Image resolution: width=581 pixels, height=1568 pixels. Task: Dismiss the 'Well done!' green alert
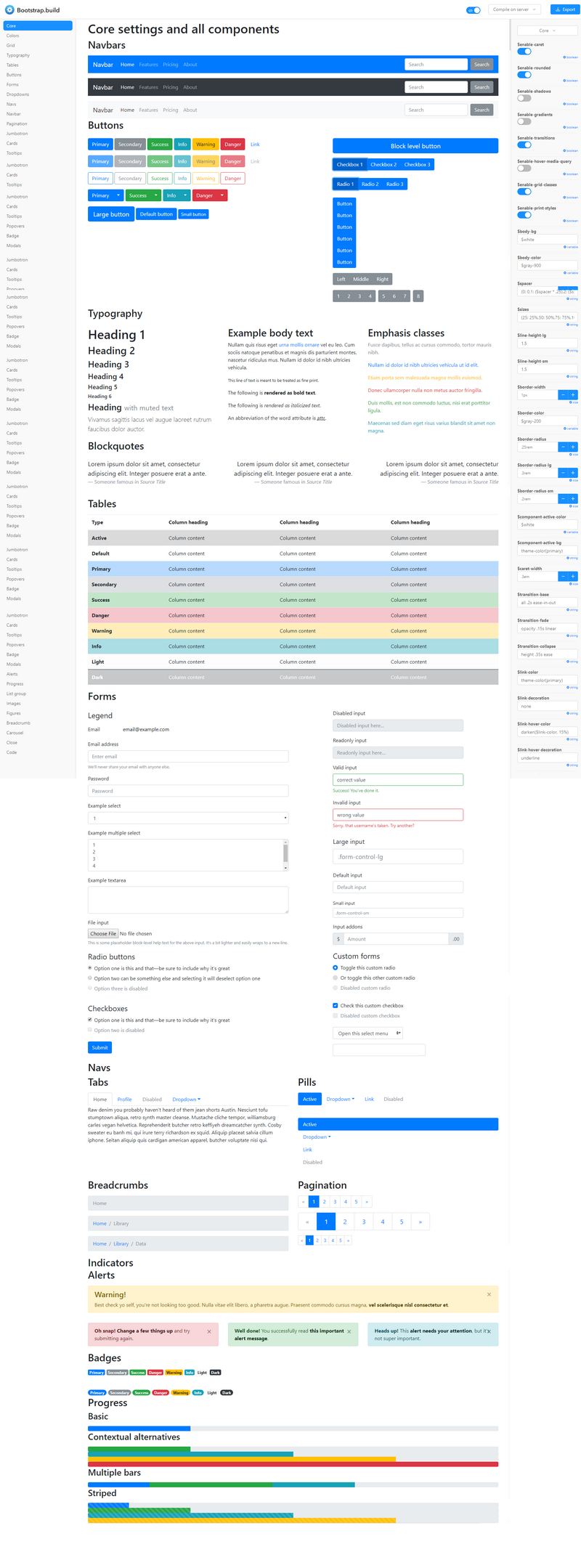point(349,1331)
